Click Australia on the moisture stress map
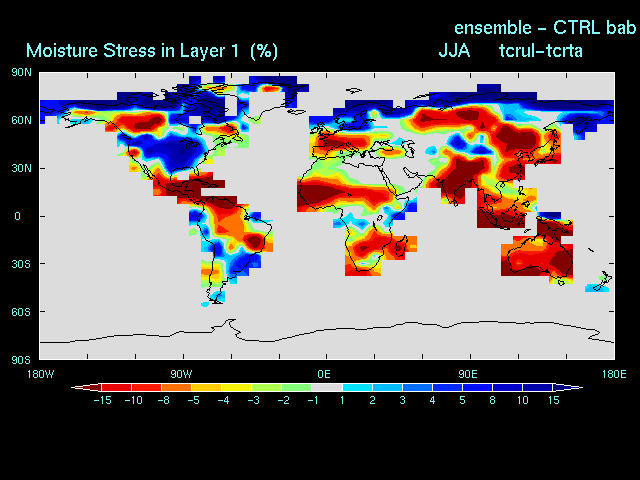The width and height of the screenshot is (640, 480). tap(540, 255)
